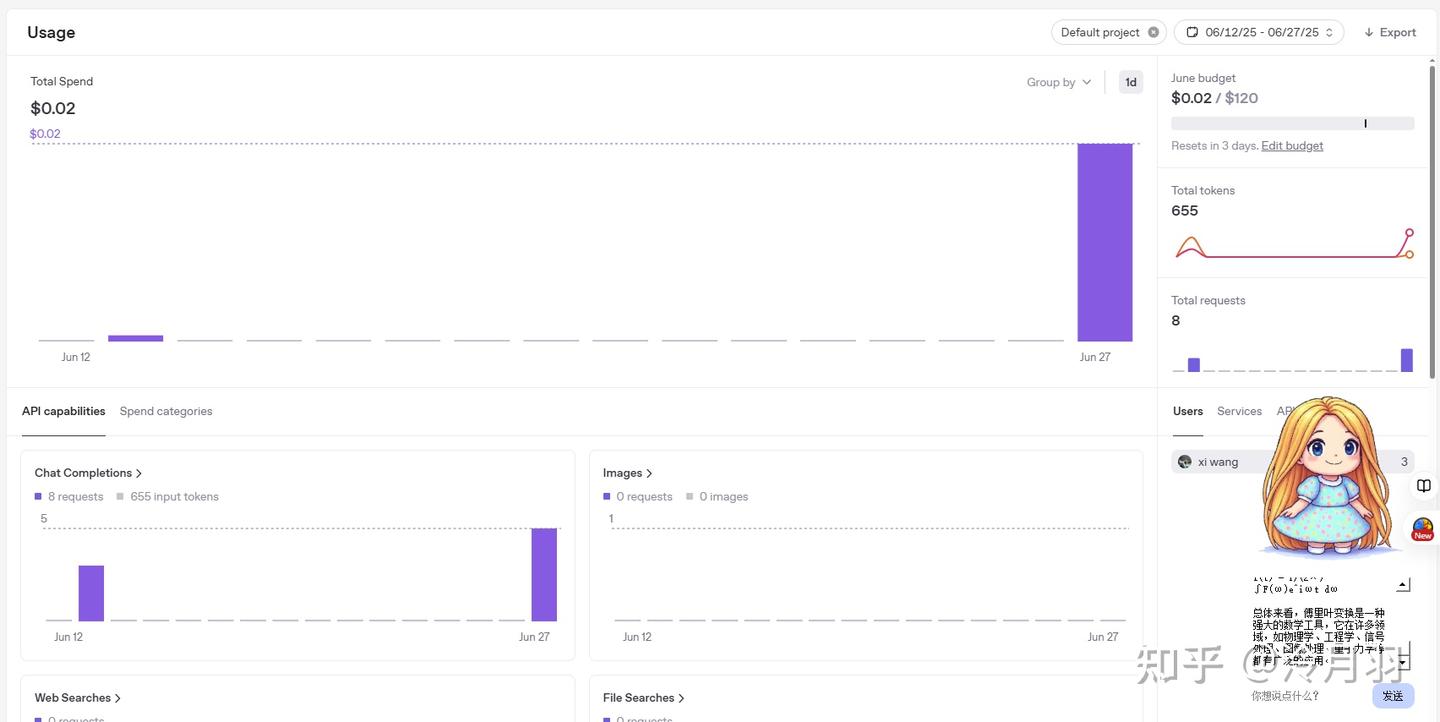Image resolution: width=1440 pixels, height=722 pixels.
Task: Click the '8 requests' legend entry
Action: click(x=69, y=497)
